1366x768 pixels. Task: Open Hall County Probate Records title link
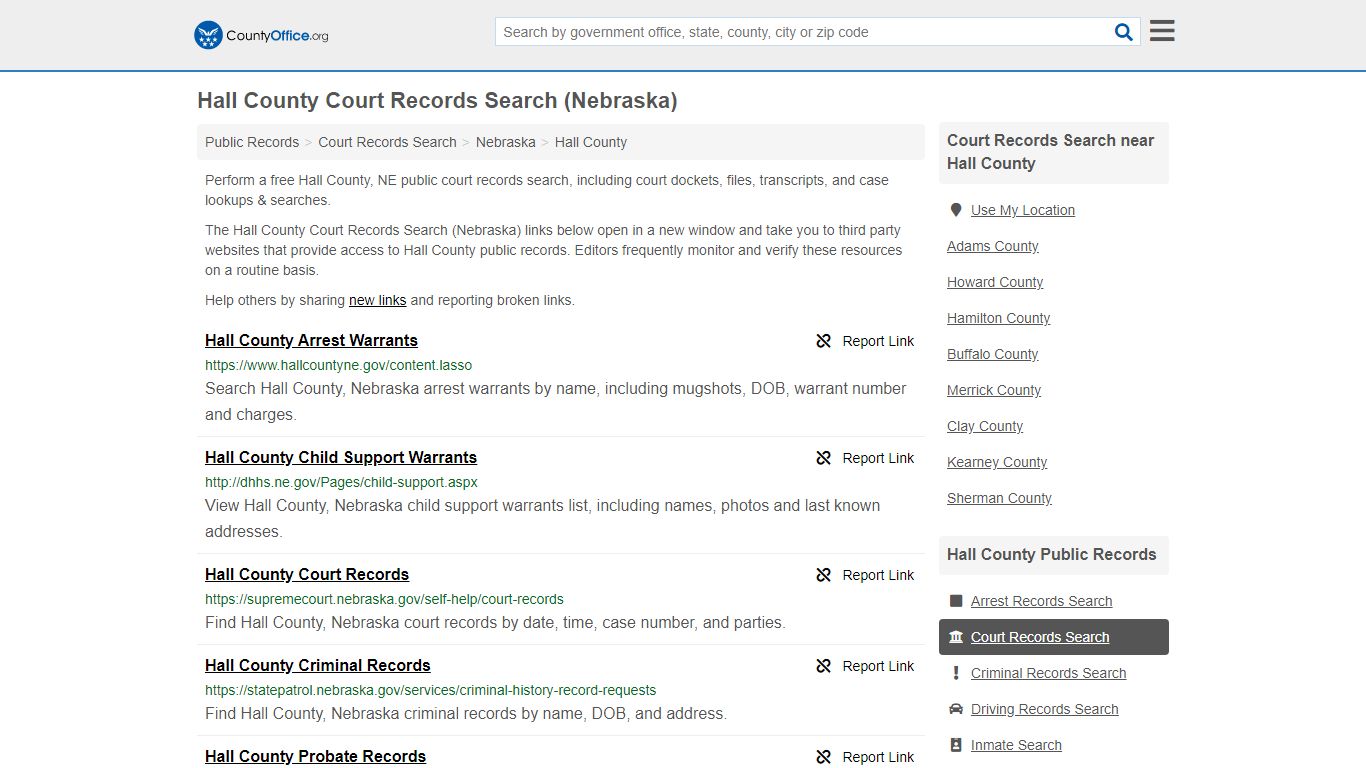(315, 756)
